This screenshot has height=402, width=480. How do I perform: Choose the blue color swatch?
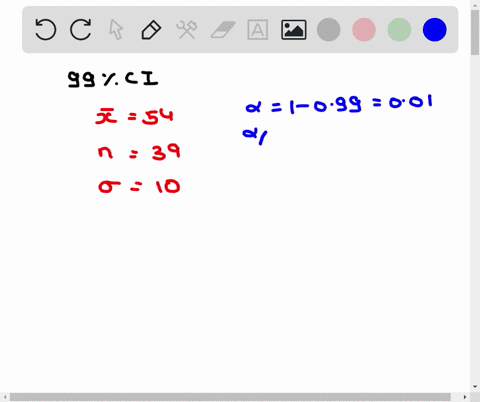pyautogui.click(x=435, y=30)
